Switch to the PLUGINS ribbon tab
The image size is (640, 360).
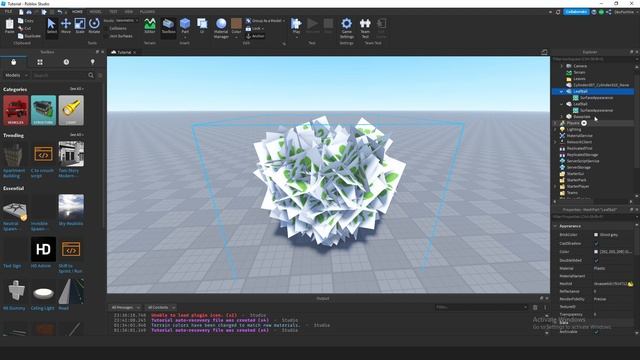coord(147,12)
